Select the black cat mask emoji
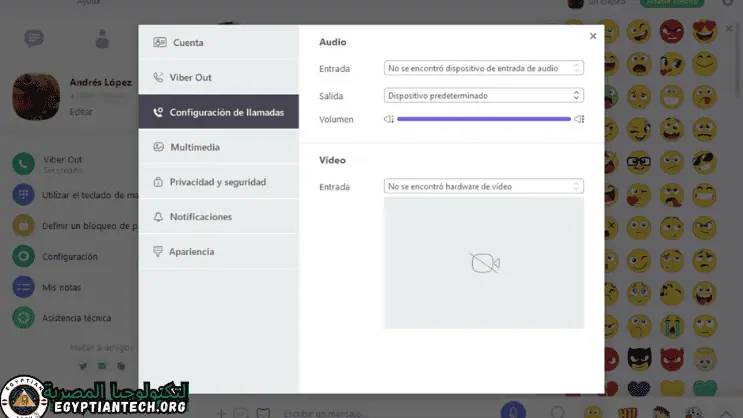Viewport: 743px width, 418px height. pyautogui.click(x=639, y=358)
